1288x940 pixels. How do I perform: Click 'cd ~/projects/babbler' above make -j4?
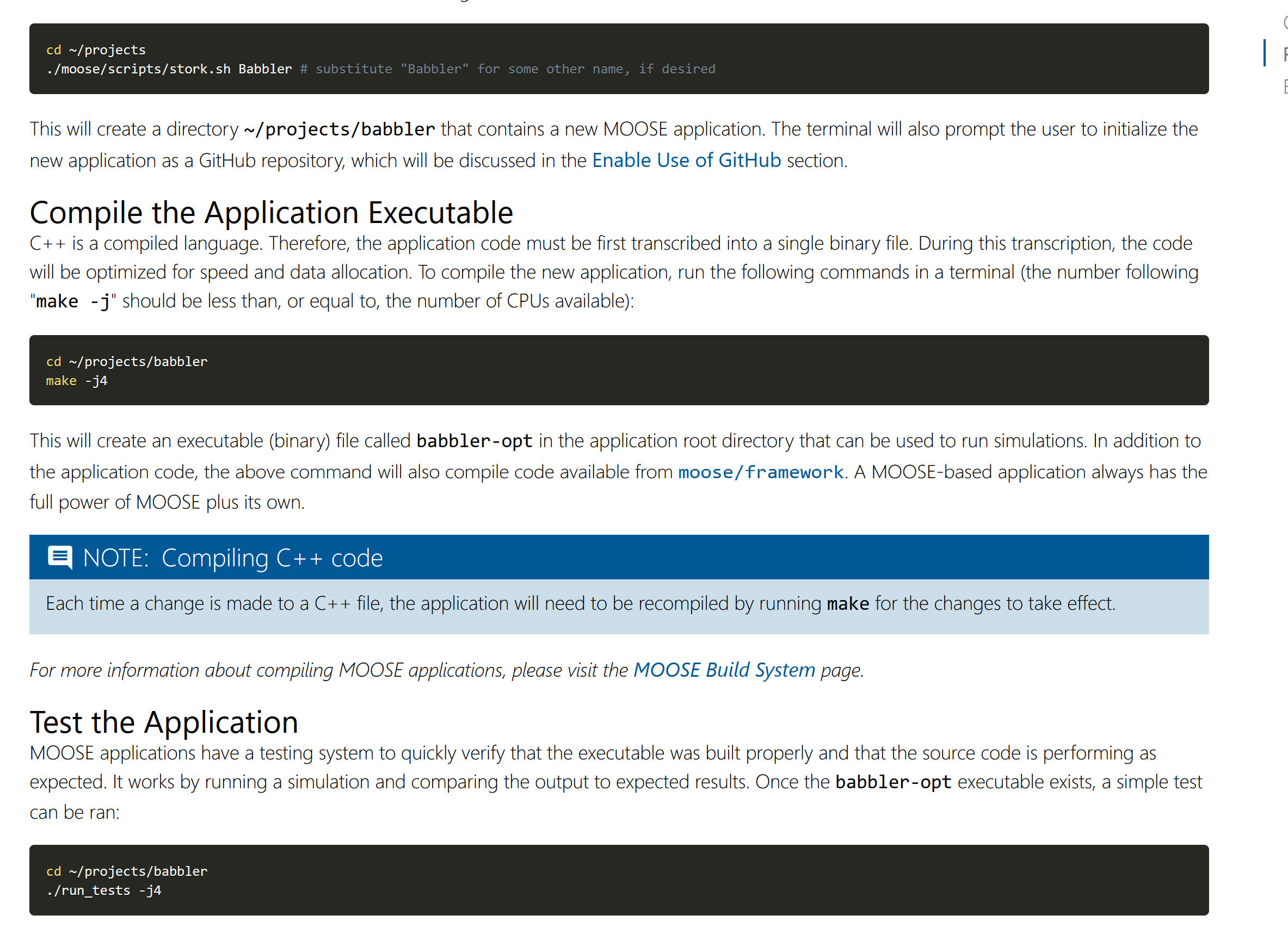point(126,362)
